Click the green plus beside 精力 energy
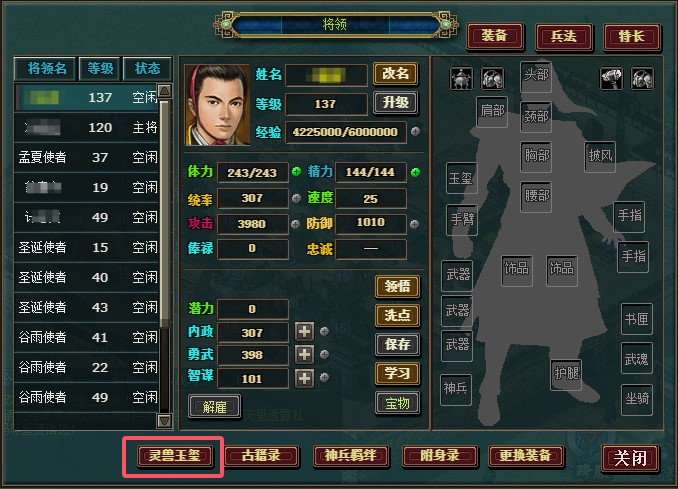The width and height of the screenshot is (678, 489). [415, 173]
